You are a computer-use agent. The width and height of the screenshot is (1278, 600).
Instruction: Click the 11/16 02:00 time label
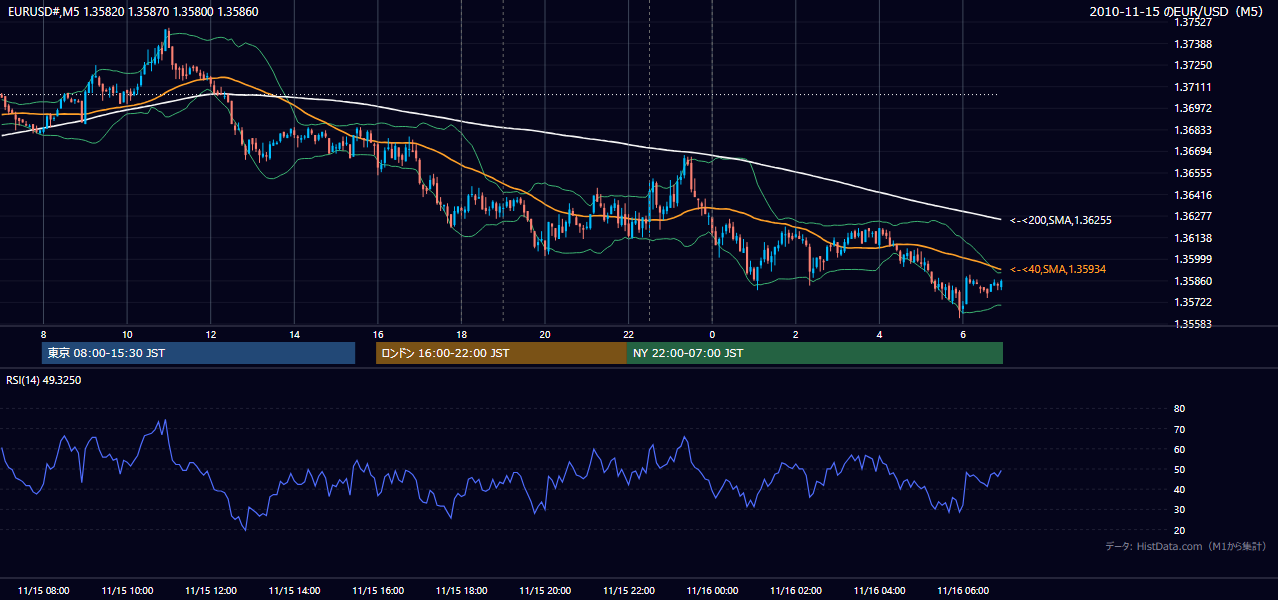(x=796, y=591)
